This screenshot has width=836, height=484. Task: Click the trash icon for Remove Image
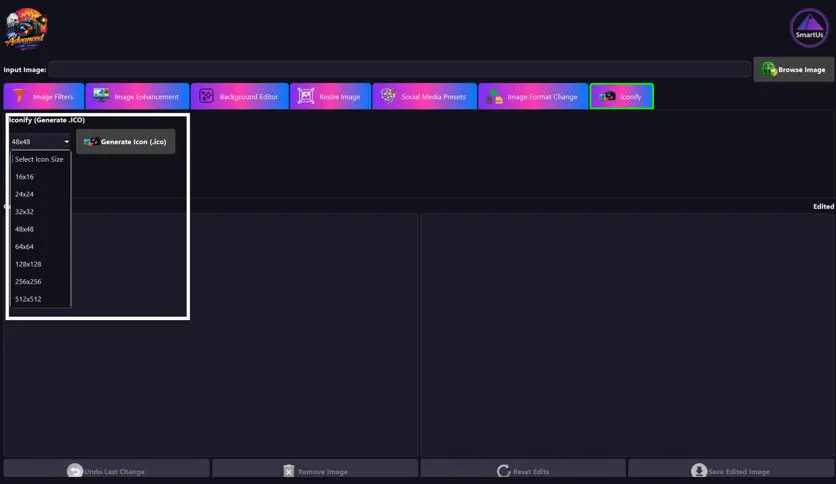point(288,471)
